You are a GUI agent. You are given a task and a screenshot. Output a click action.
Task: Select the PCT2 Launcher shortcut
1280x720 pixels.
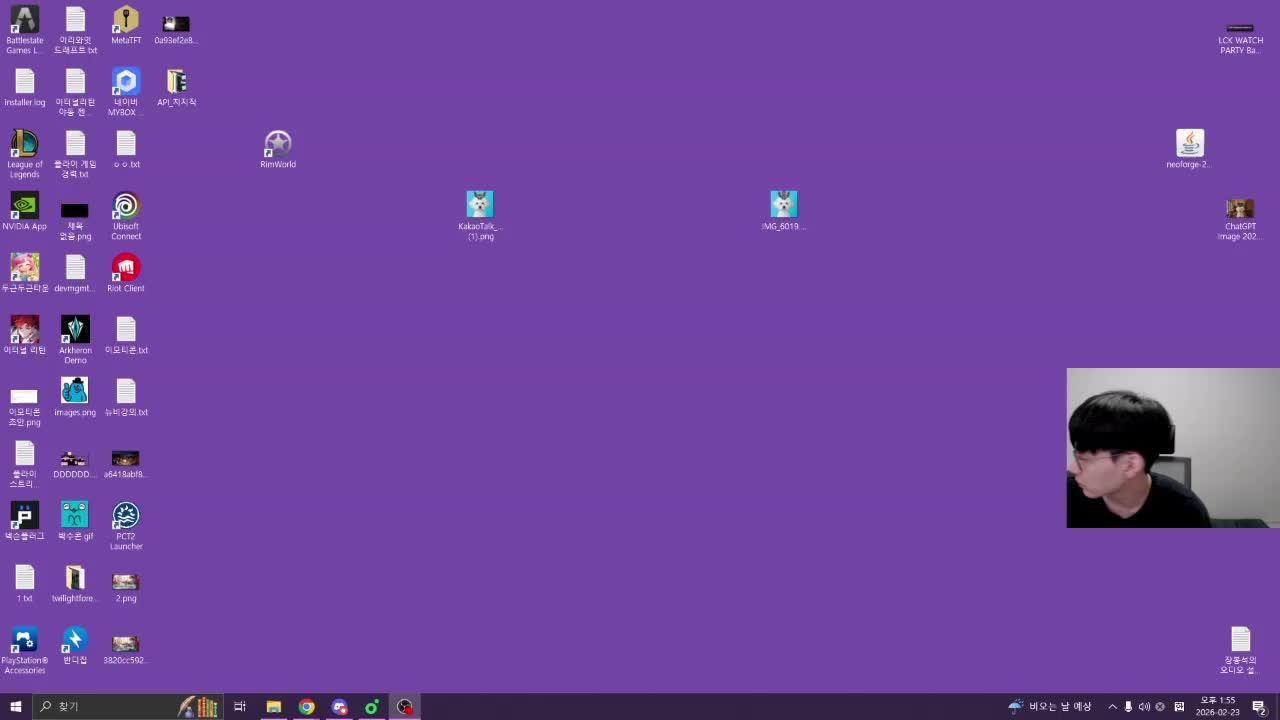(126, 526)
